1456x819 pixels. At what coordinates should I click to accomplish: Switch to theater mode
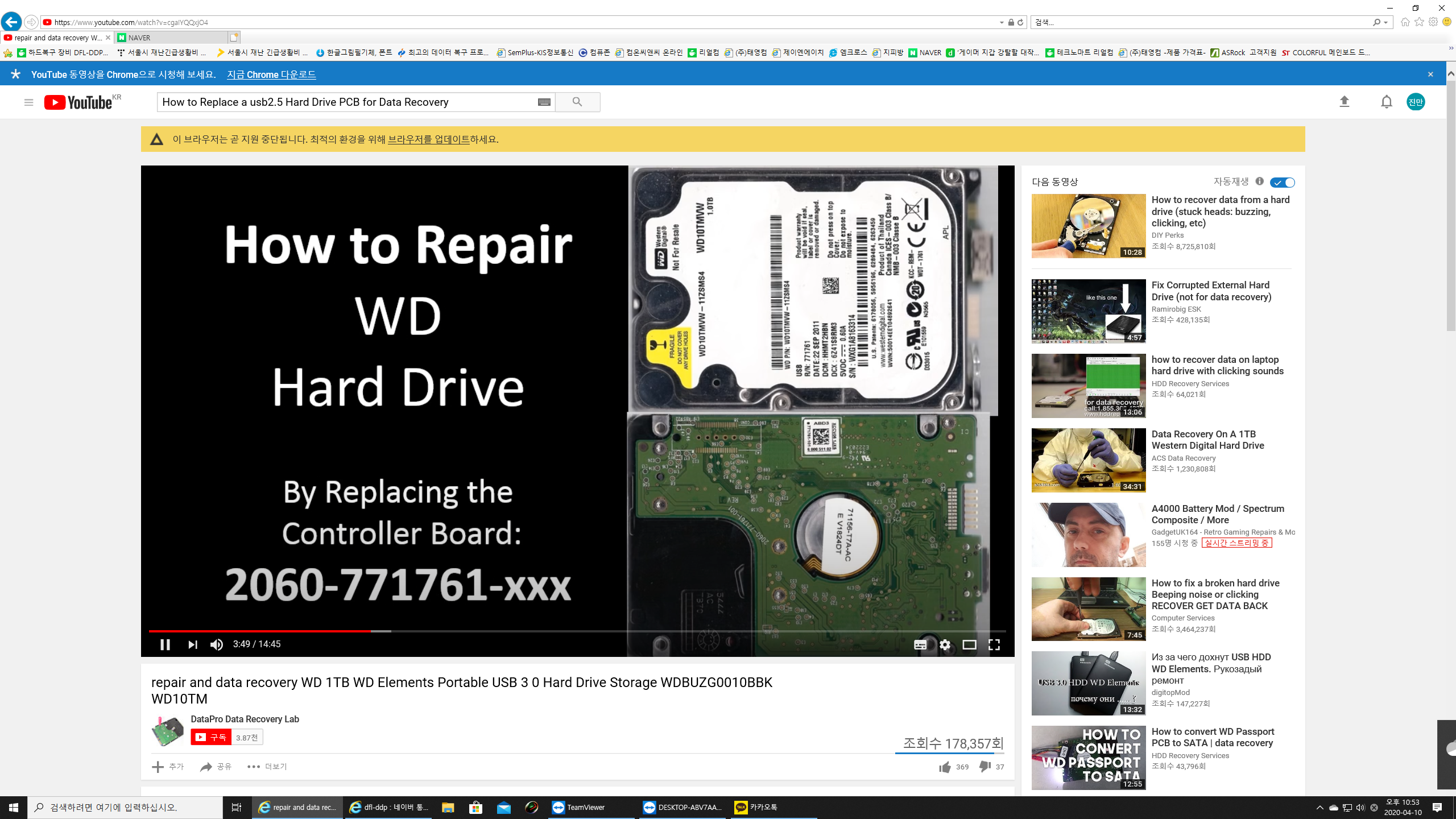[969, 644]
